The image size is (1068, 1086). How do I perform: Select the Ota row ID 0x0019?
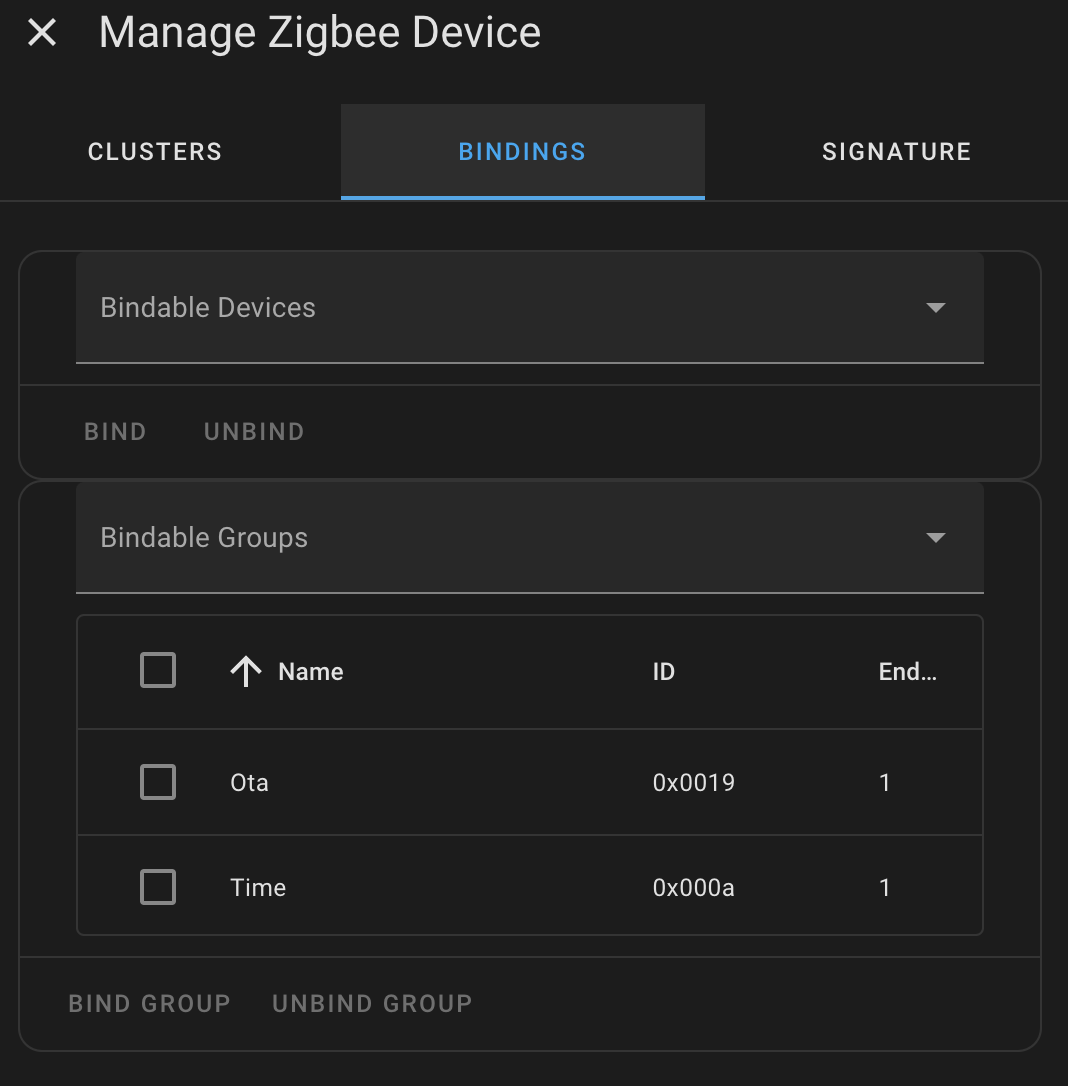click(694, 782)
